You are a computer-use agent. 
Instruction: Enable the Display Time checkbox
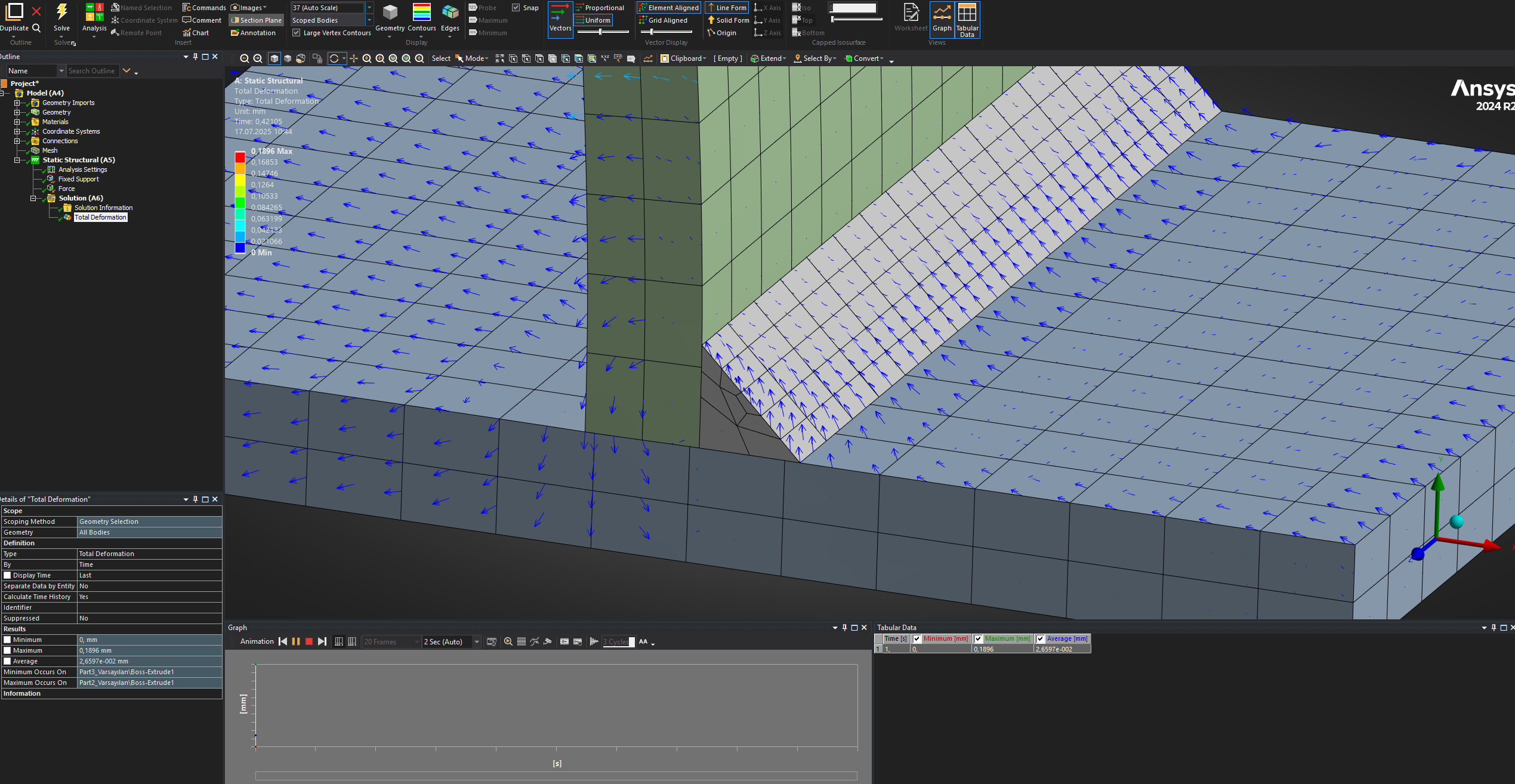7,575
